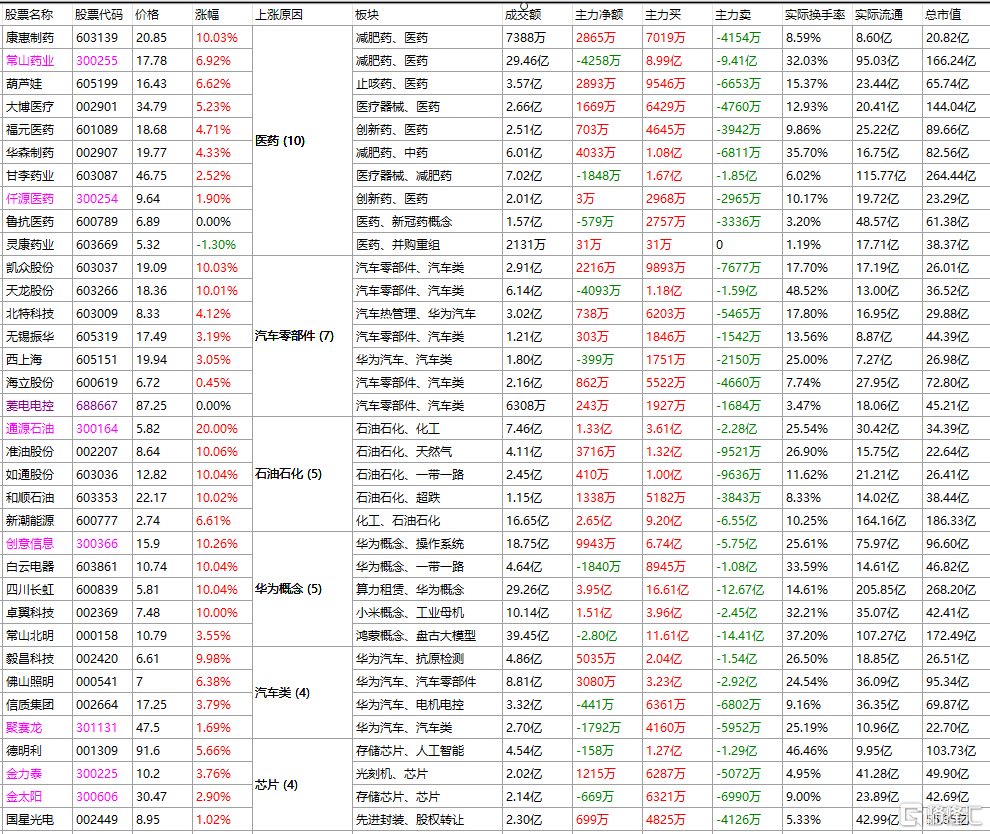Select stock name 通源石油
This screenshot has width=990, height=834.
[x=30, y=429]
